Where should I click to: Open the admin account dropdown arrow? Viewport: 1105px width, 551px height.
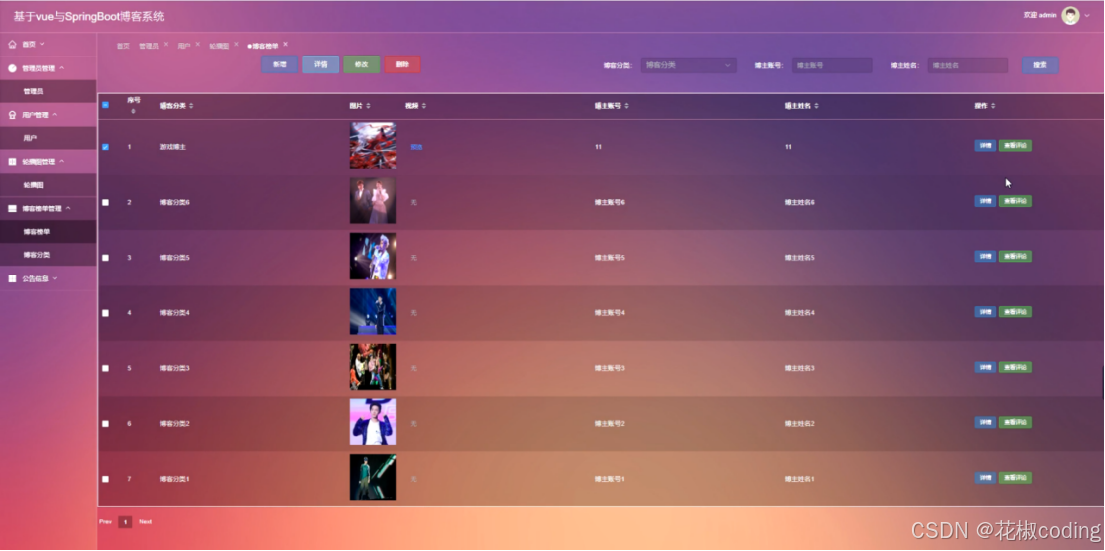1087,16
